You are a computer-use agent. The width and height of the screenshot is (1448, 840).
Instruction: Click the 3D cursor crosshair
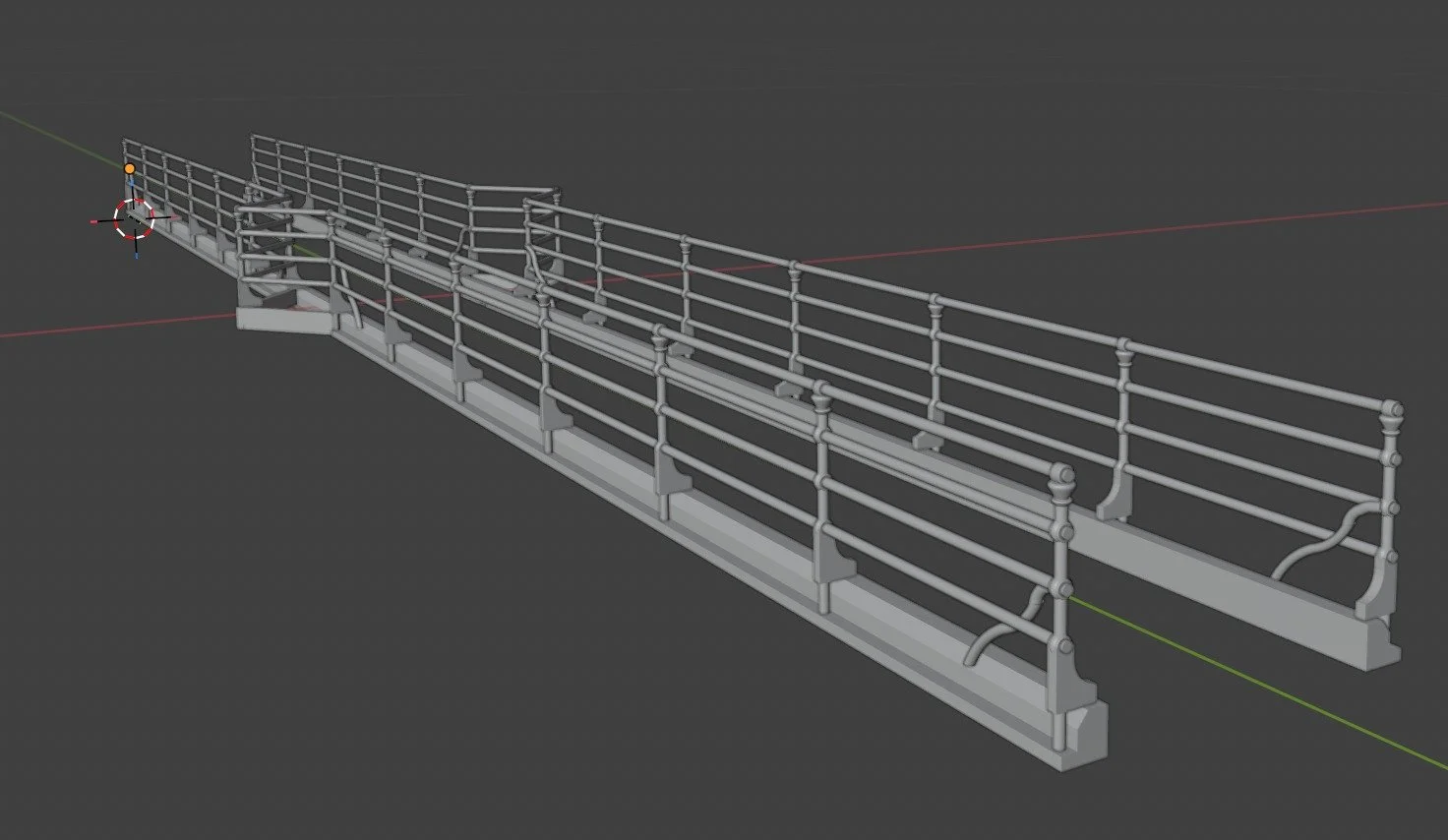(x=133, y=219)
